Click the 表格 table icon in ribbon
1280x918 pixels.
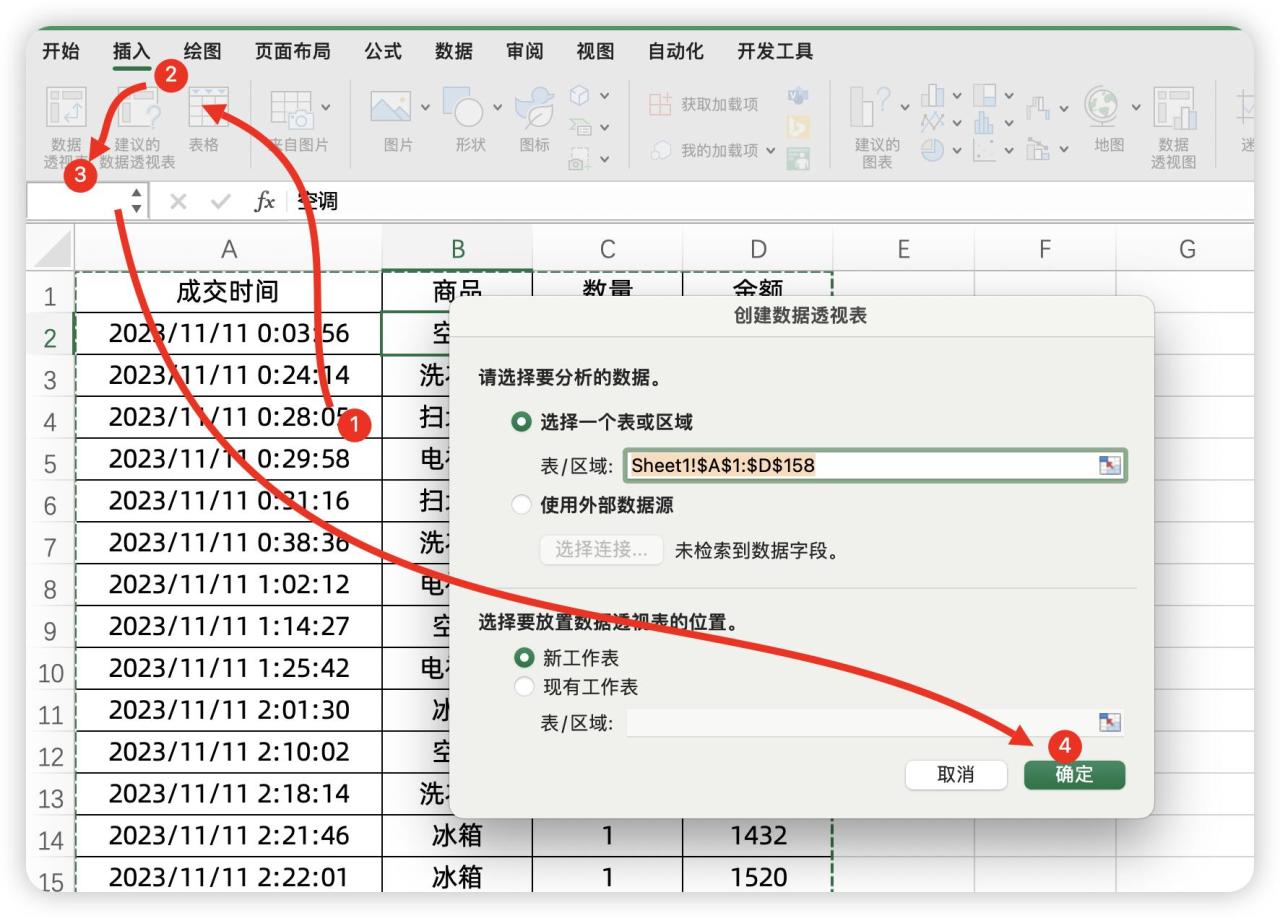pyautogui.click(x=208, y=106)
